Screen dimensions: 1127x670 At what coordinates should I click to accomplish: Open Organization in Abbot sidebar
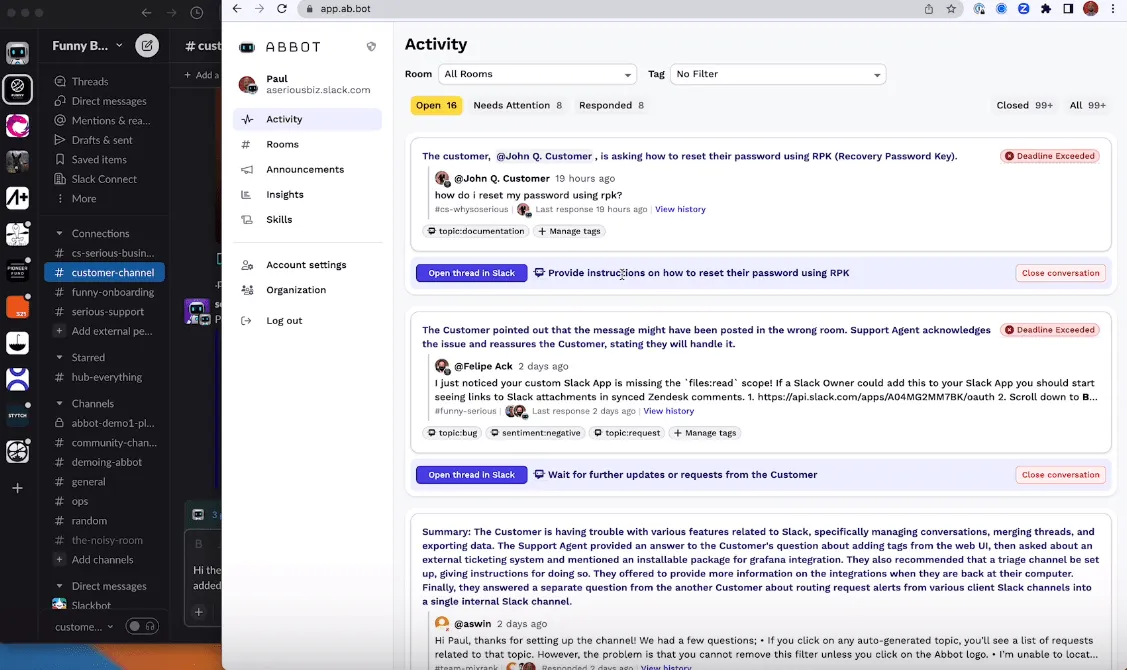pos(307,290)
